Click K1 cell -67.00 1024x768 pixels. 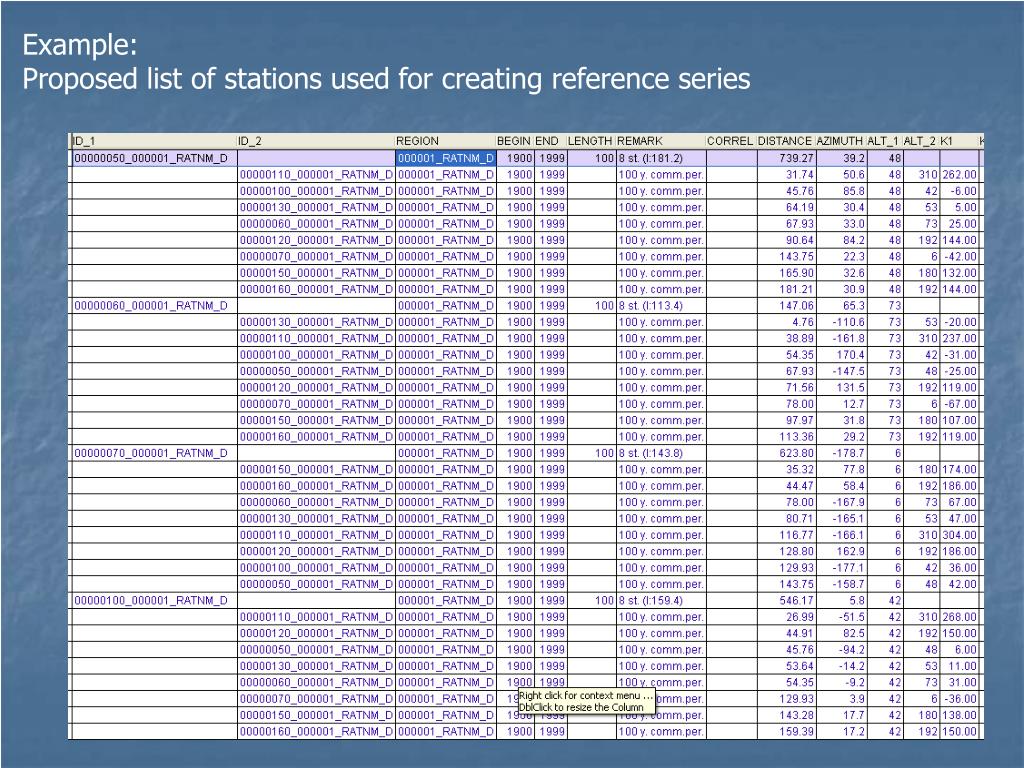pos(959,404)
